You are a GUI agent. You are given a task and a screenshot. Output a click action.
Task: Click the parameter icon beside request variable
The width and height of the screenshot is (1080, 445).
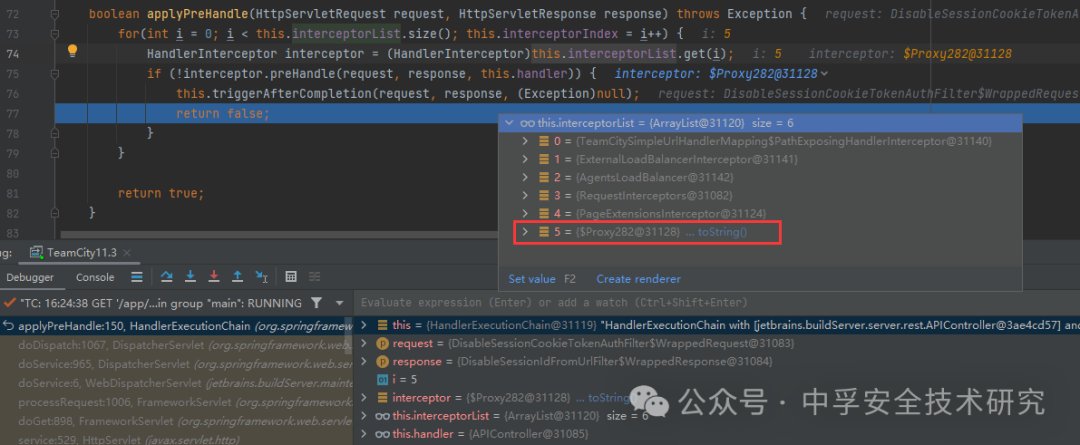[x=382, y=343]
